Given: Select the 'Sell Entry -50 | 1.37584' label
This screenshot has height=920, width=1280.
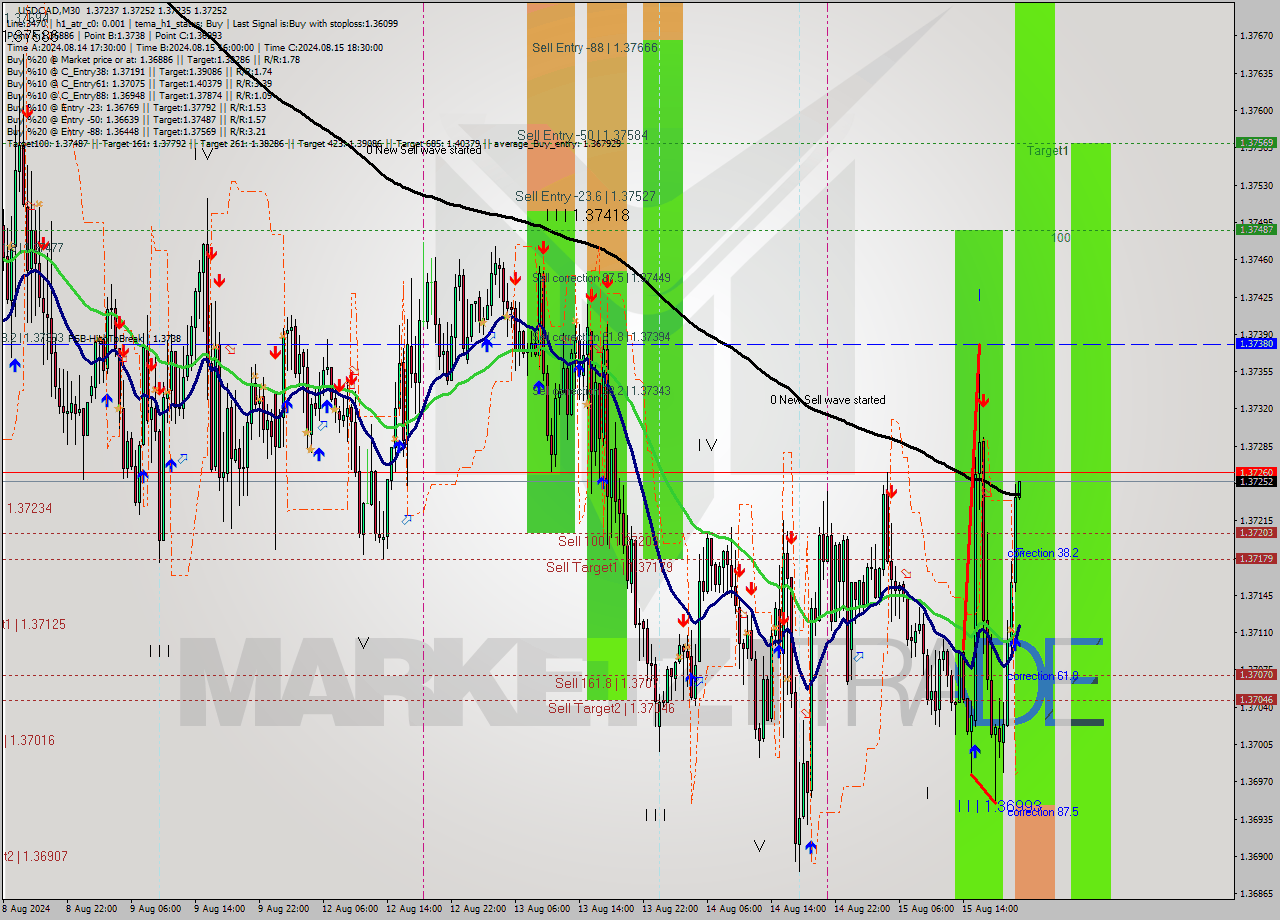Looking at the screenshot, I should (x=582, y=135).
